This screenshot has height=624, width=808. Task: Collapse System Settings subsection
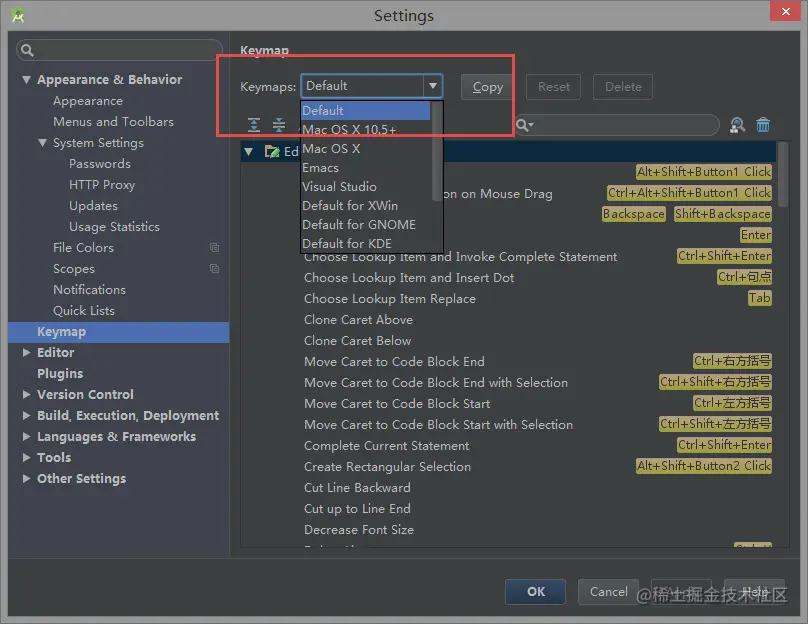coord(42,143)
